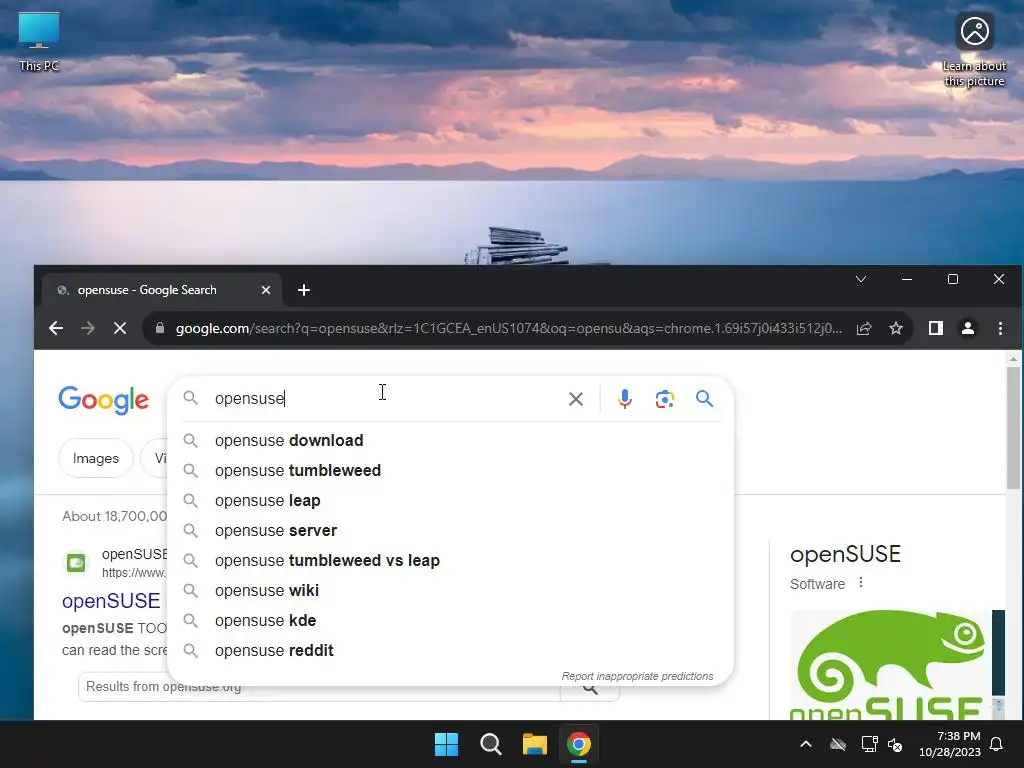
Task: Start voice search with microphone icon
Action: pyautogui.click(x=624, y=399)
